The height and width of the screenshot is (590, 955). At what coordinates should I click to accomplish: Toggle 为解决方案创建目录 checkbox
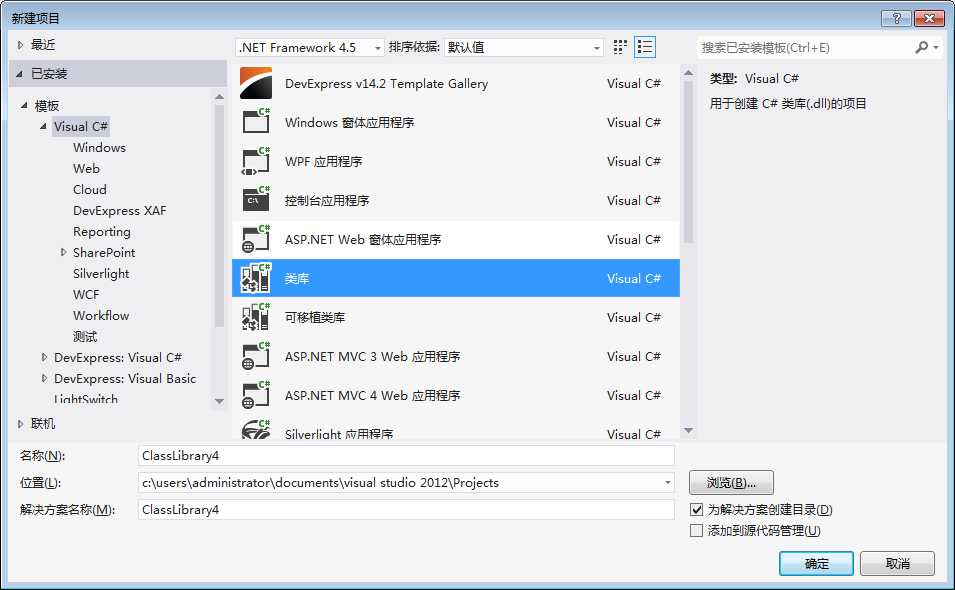697,510
